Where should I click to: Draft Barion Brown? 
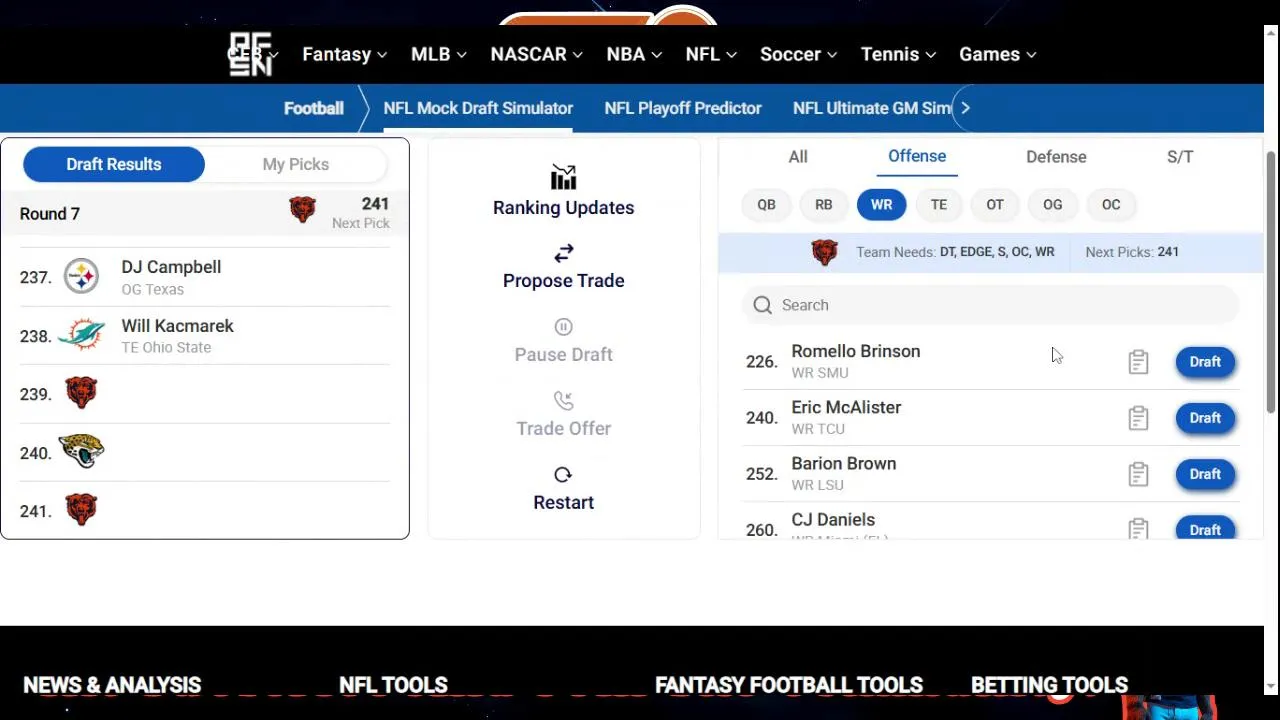[1205, 474]
